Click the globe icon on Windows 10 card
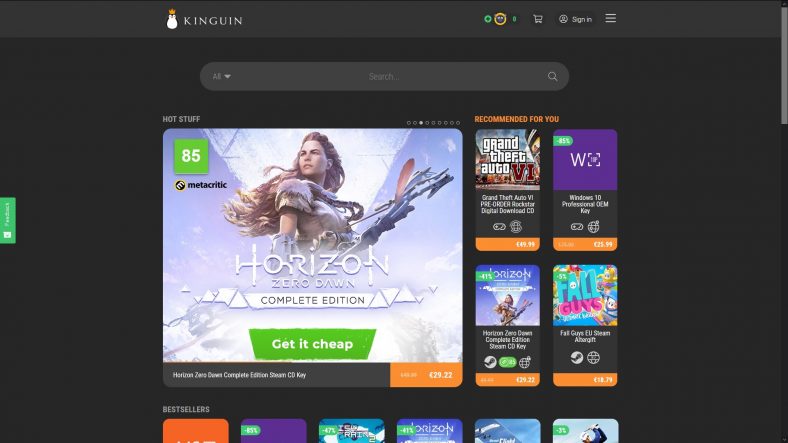This screenshot has height=443, width=788. tap(594, 227)
